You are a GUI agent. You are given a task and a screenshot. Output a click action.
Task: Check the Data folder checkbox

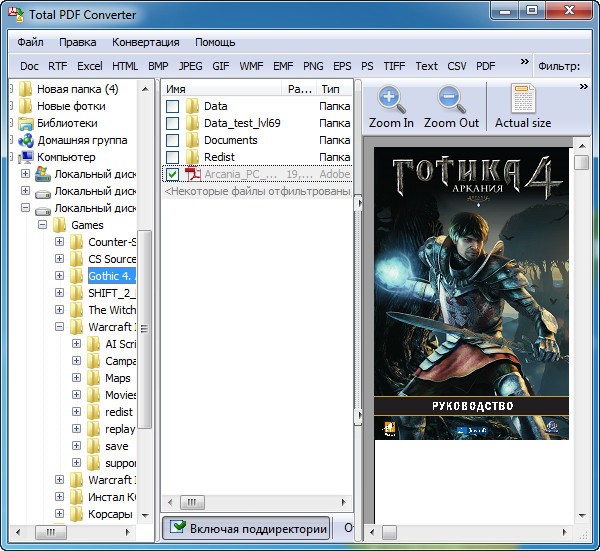pos(173,106)
